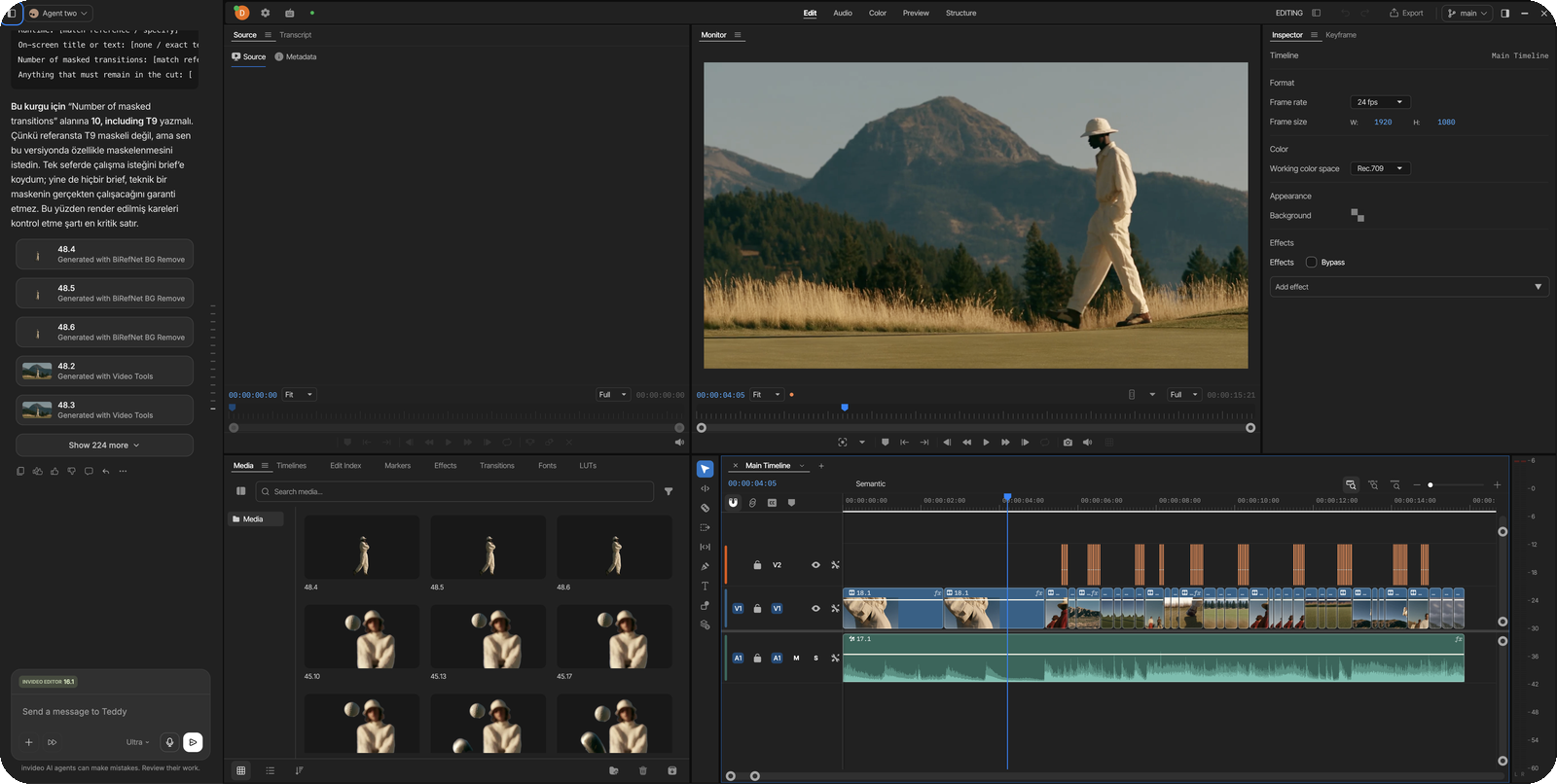Viewport: 1557px width, 784px height.
Task: Enable the Effects Bypass checkbox
Action: coord(1311,263)
